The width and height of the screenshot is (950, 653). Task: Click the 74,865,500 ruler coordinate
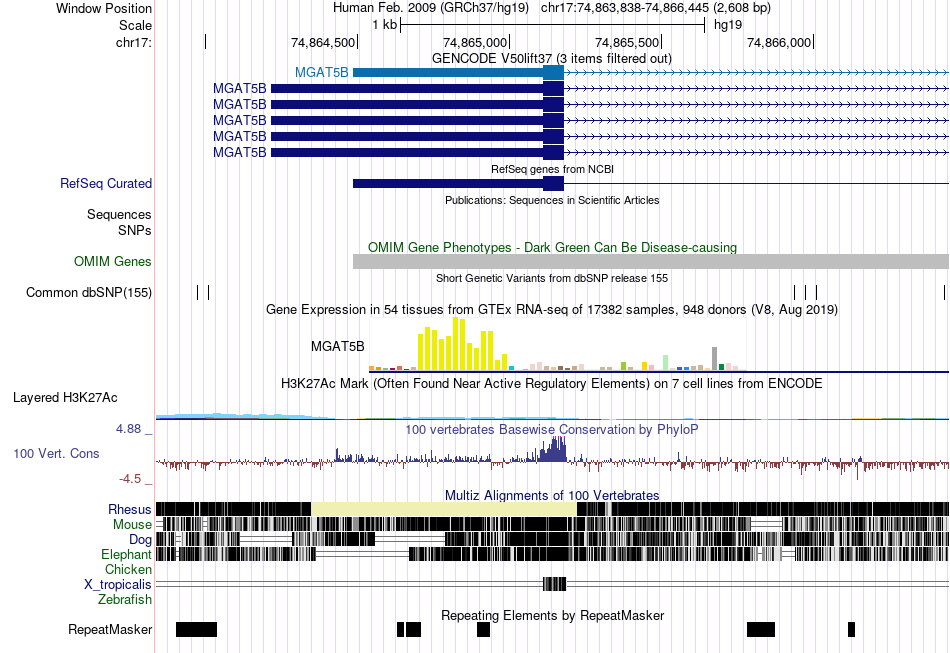[627, 42]
